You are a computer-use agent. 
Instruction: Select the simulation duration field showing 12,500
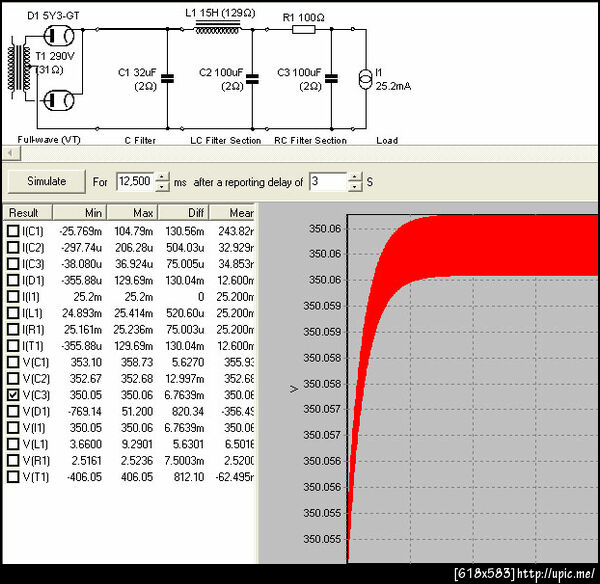coord(135,181)
